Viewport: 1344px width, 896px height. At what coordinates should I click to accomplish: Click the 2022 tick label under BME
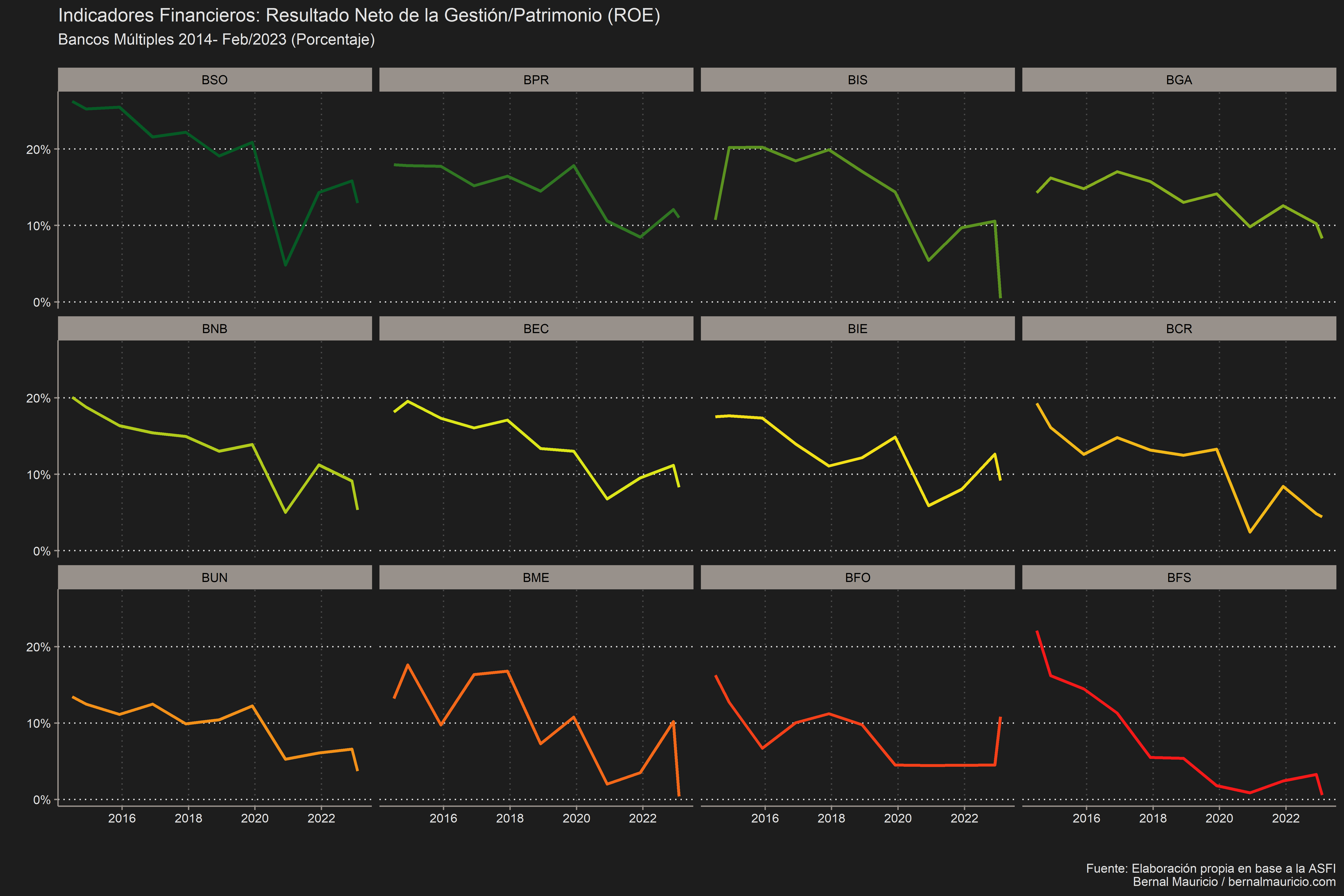click(x=643, y=818)
